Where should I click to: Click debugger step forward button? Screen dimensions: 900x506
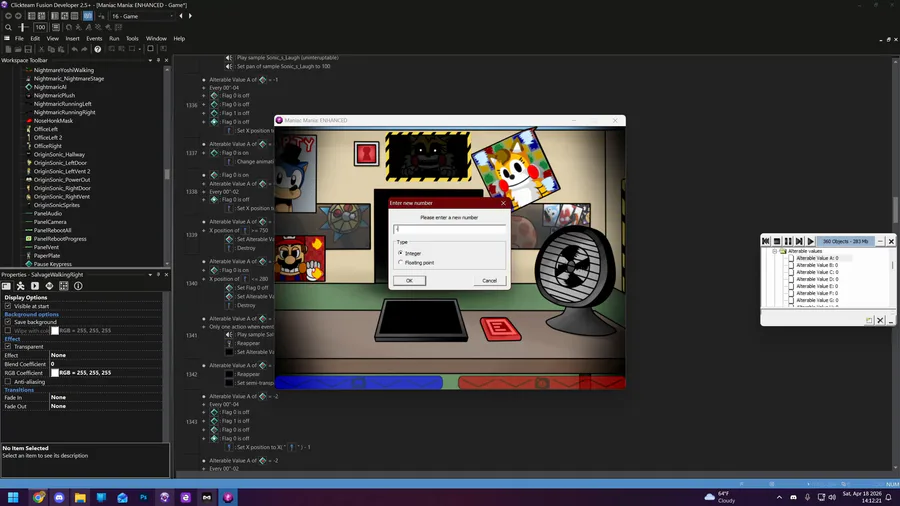pyautogui.click(x=799, y=242)
